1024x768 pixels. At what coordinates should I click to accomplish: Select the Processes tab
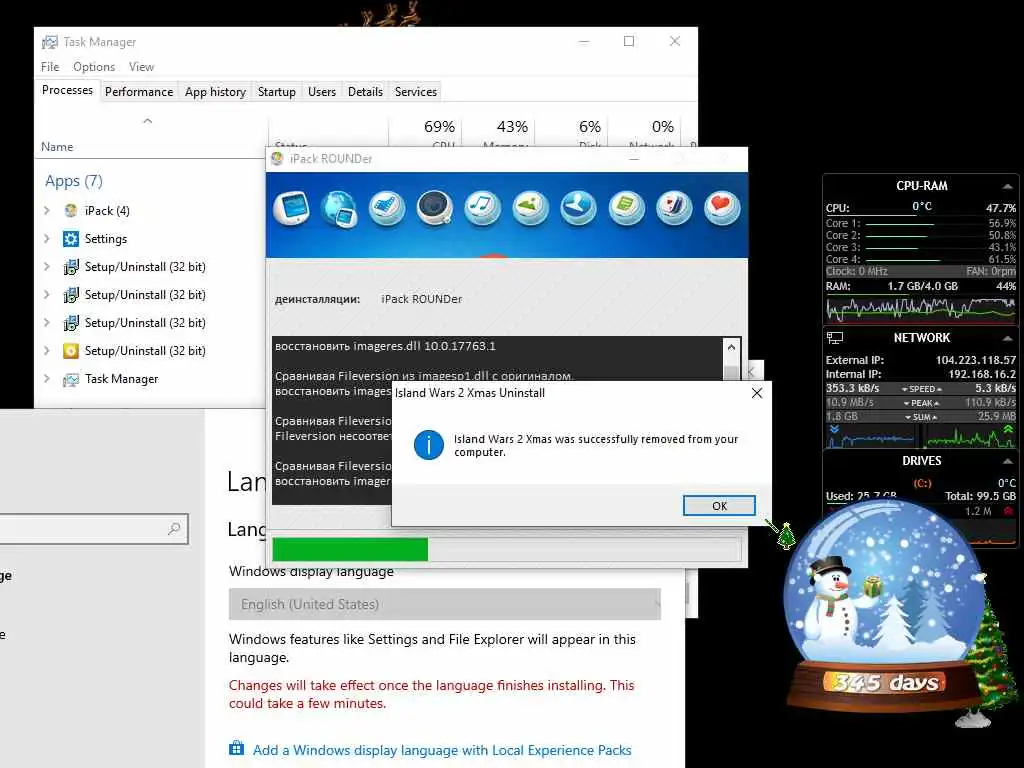point(67,90)
